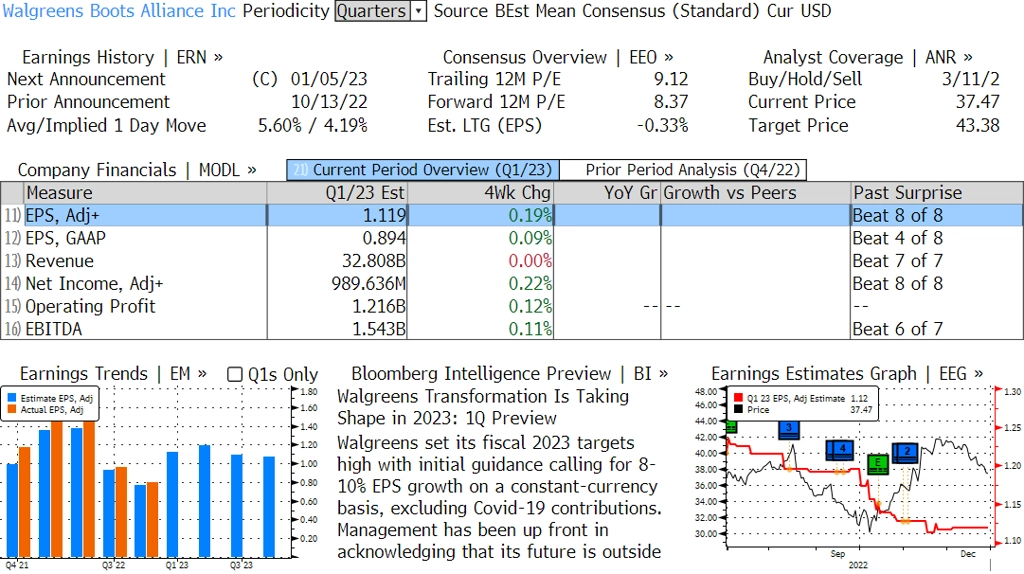Open Earnings Estimates Graph EEG page

tap(847, 374)
